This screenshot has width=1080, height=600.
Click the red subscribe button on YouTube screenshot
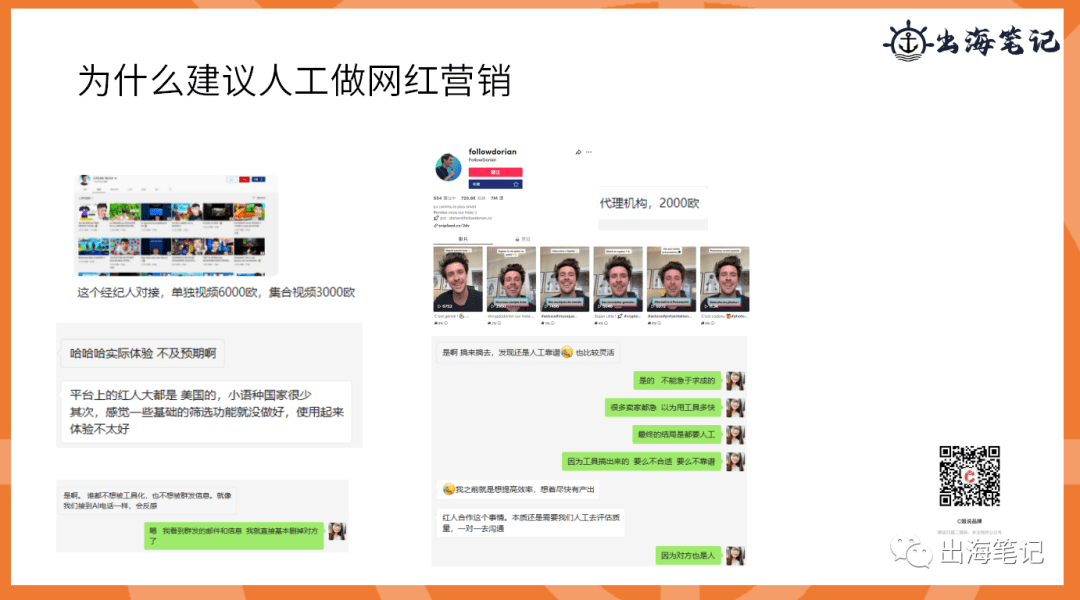(244, 179)
